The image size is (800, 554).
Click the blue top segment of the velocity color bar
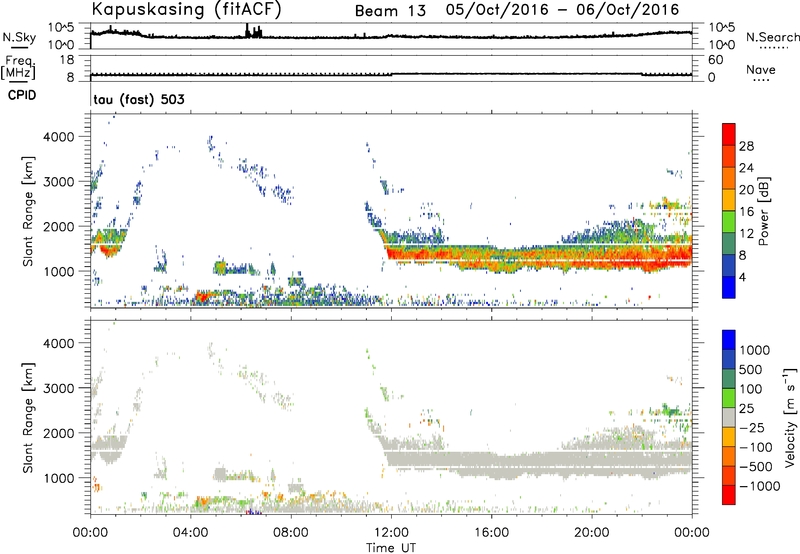click(x=729, y=340)
